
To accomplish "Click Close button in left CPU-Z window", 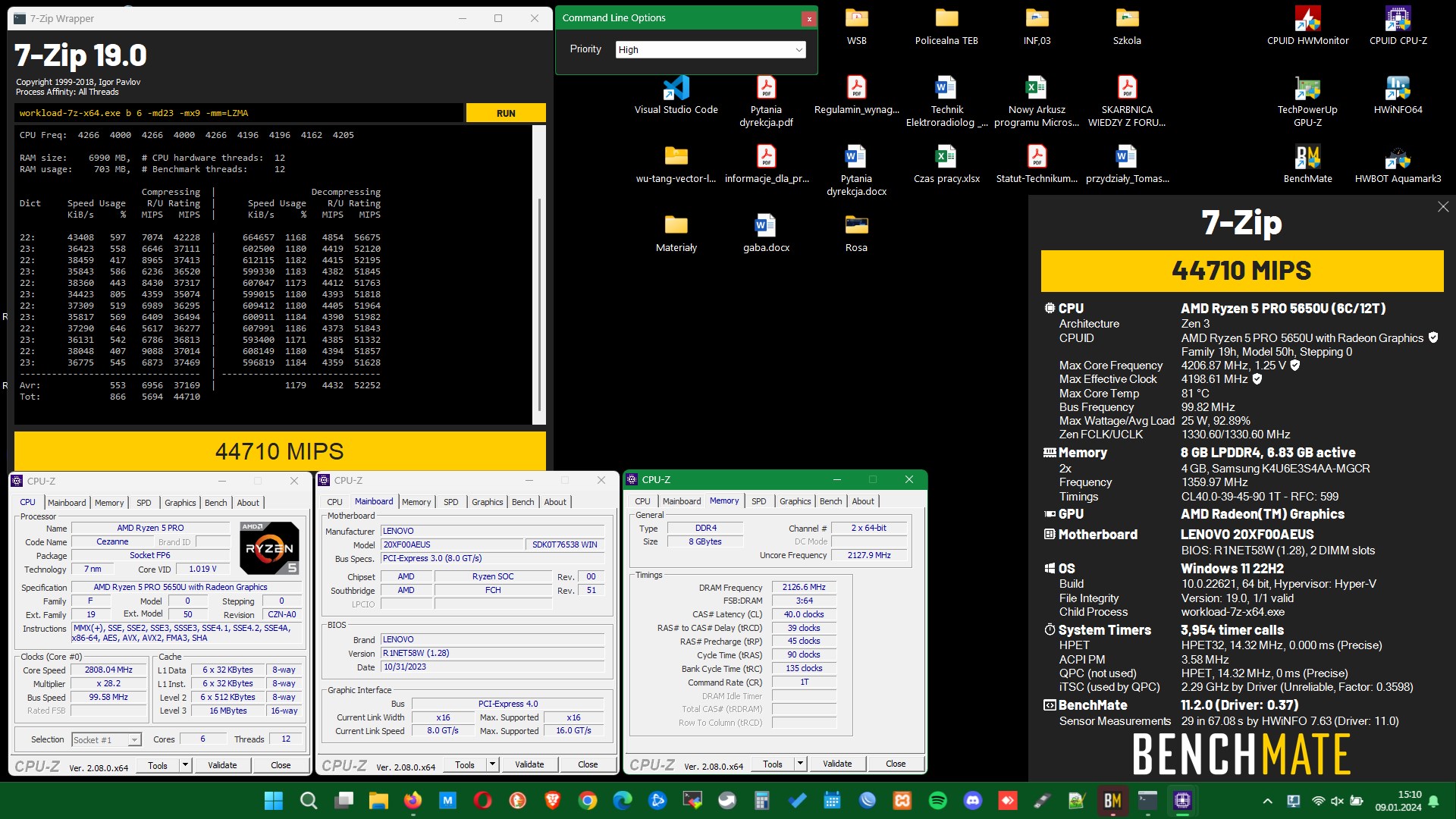I will pos(281,765).
